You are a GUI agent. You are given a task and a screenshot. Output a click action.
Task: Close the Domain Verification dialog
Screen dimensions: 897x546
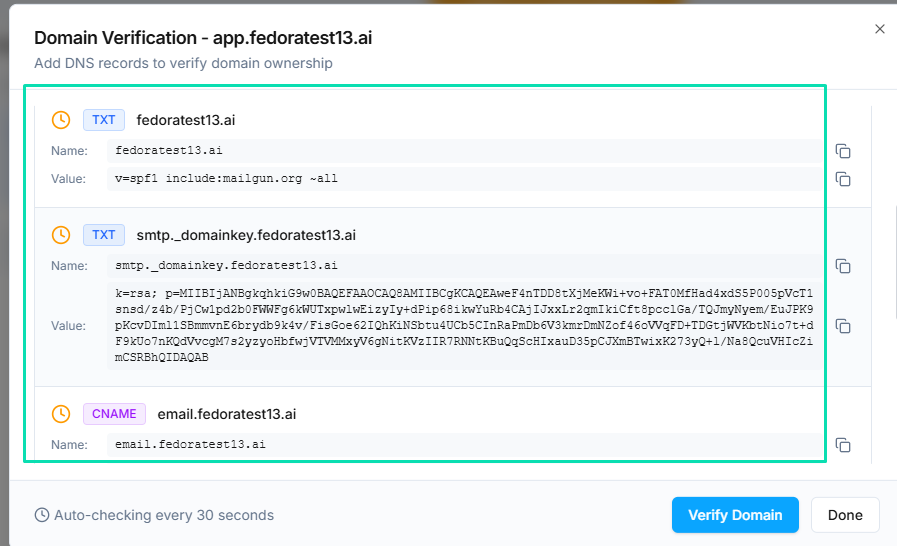point(880,29)
